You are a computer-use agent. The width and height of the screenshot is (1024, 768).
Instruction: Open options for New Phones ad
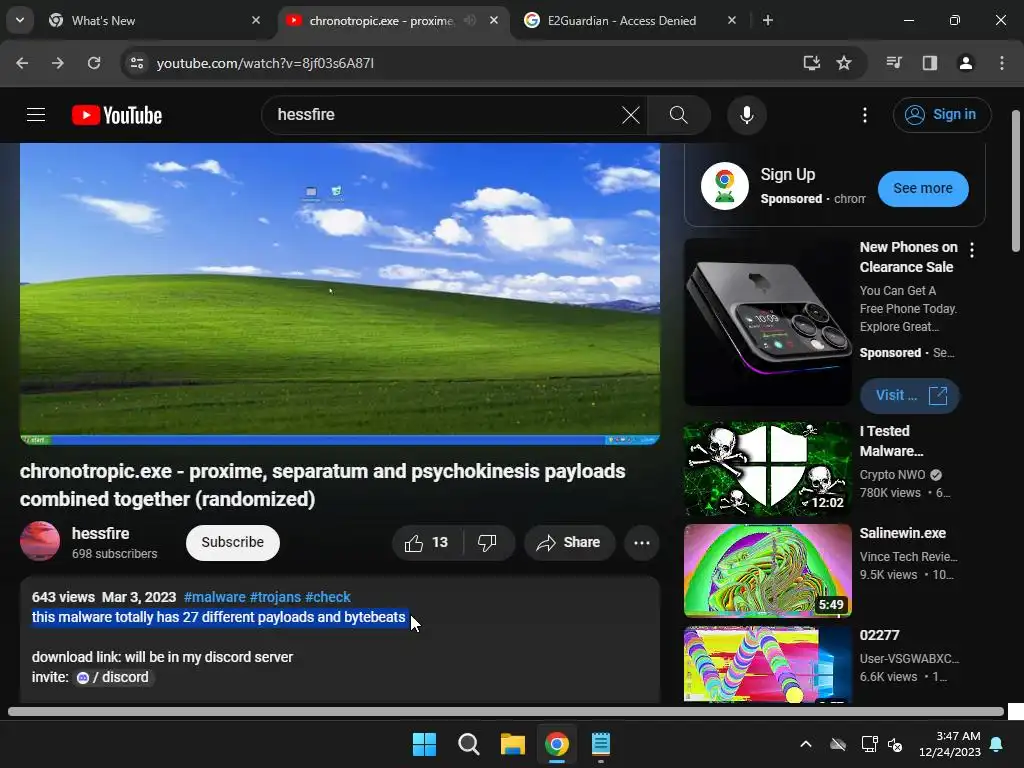tap(972, 249)
